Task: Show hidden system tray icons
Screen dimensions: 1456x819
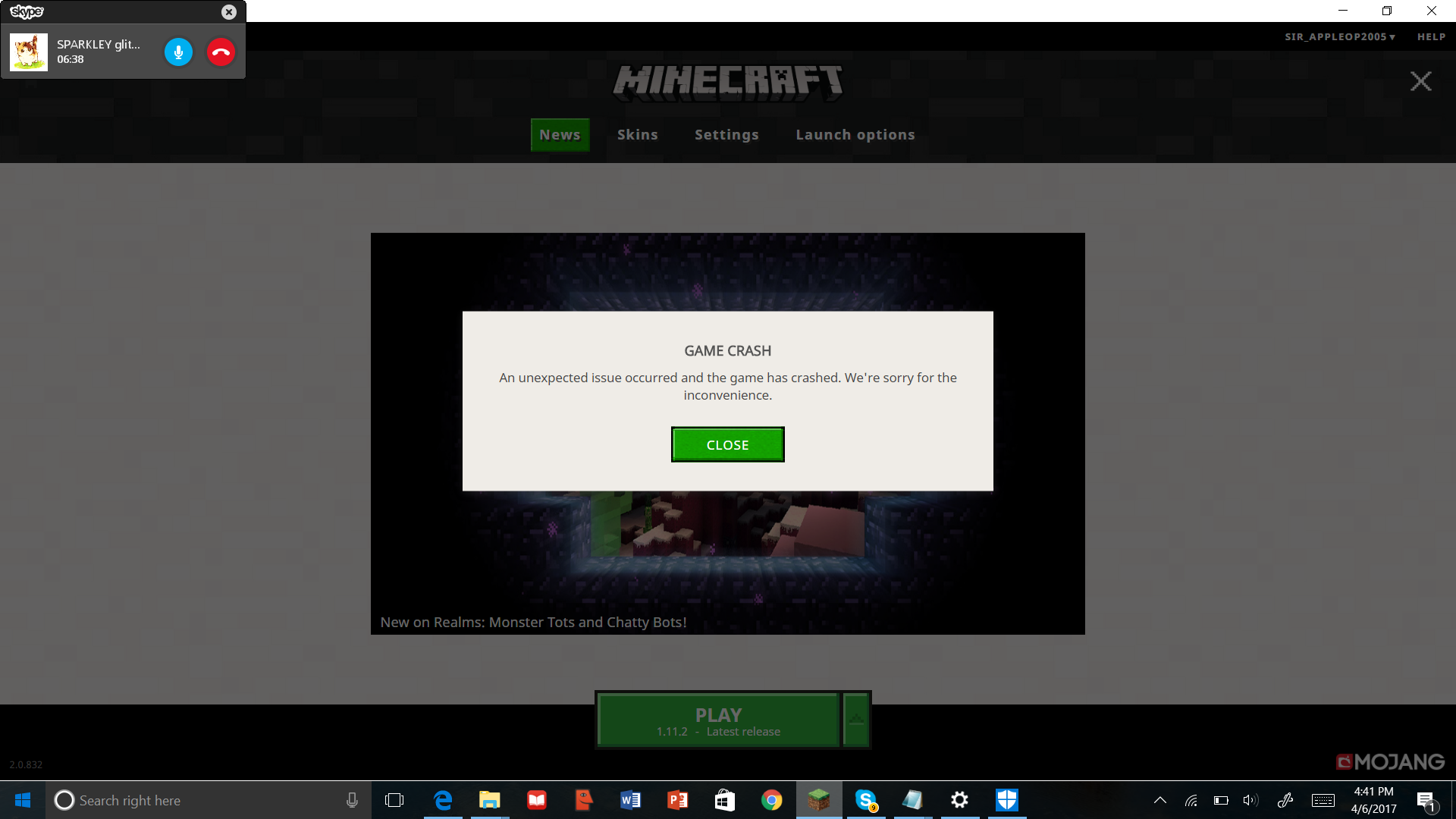Action: (x=1159, y=800)
